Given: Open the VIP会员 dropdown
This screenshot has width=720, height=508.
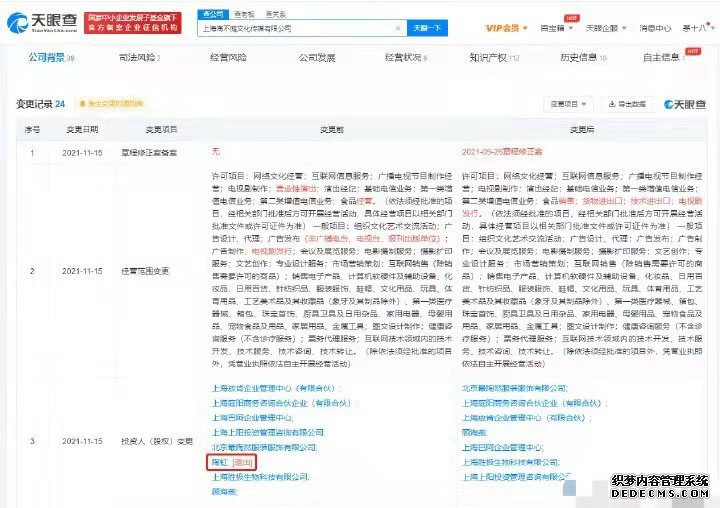Looking at the screenshot, I should (506, 28).
